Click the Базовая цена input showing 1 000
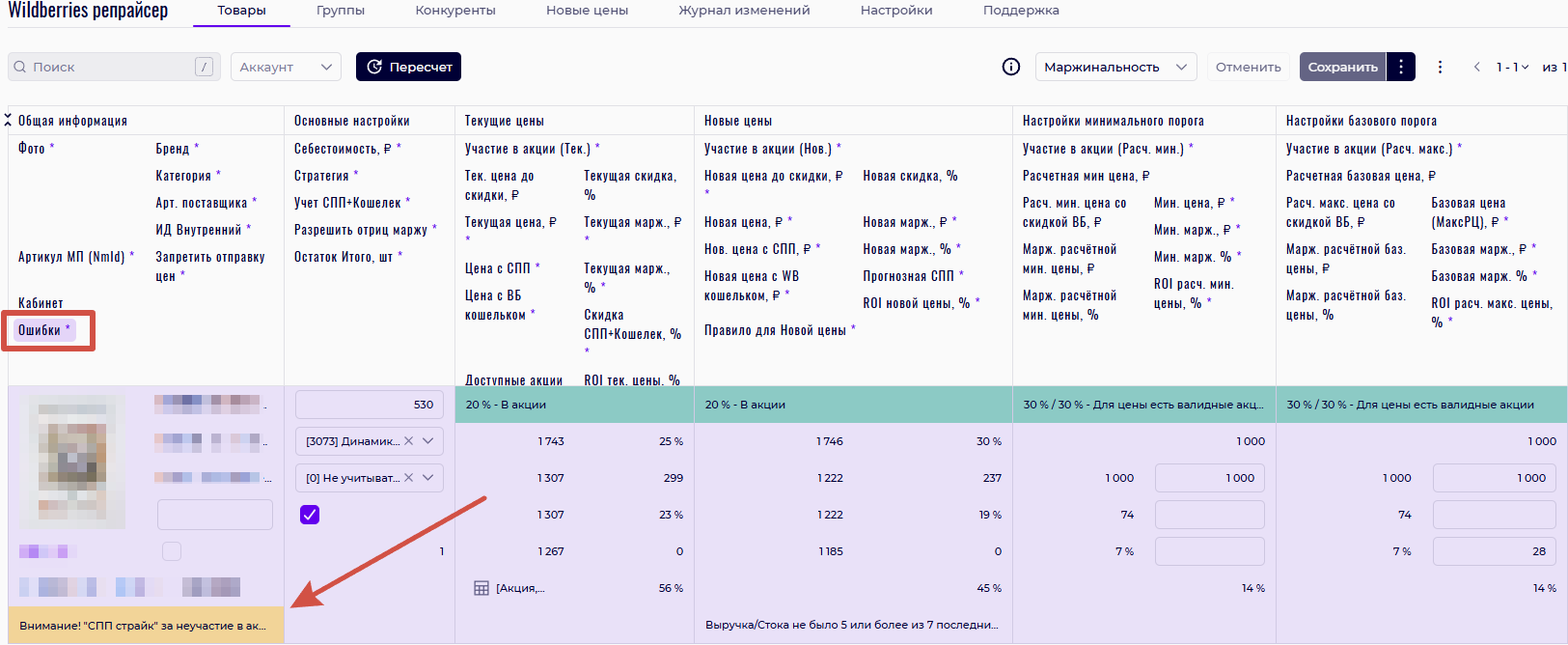 click(x=1495, y=478)
